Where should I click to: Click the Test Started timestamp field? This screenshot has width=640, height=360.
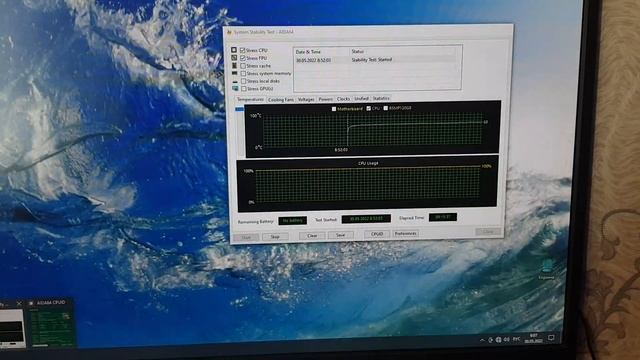click(366, 219)
